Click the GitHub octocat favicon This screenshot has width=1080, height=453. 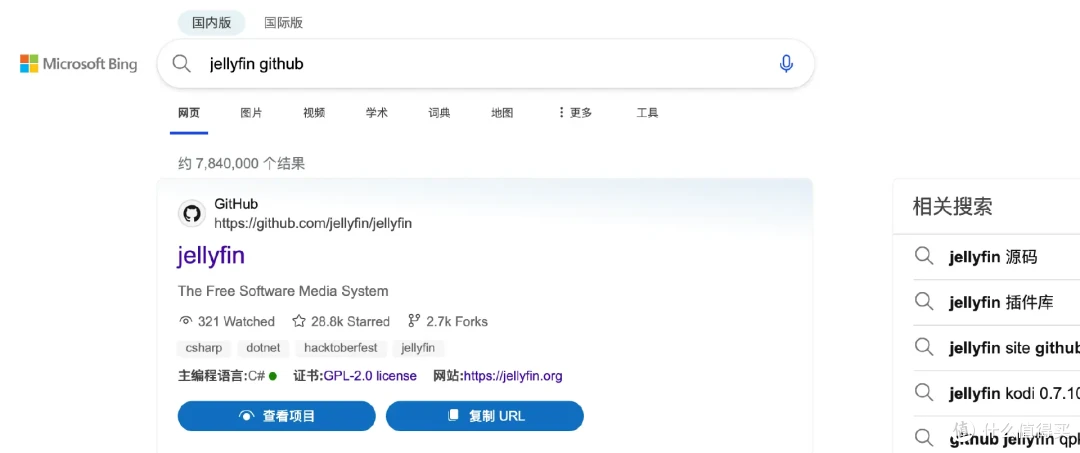(191, 213)
